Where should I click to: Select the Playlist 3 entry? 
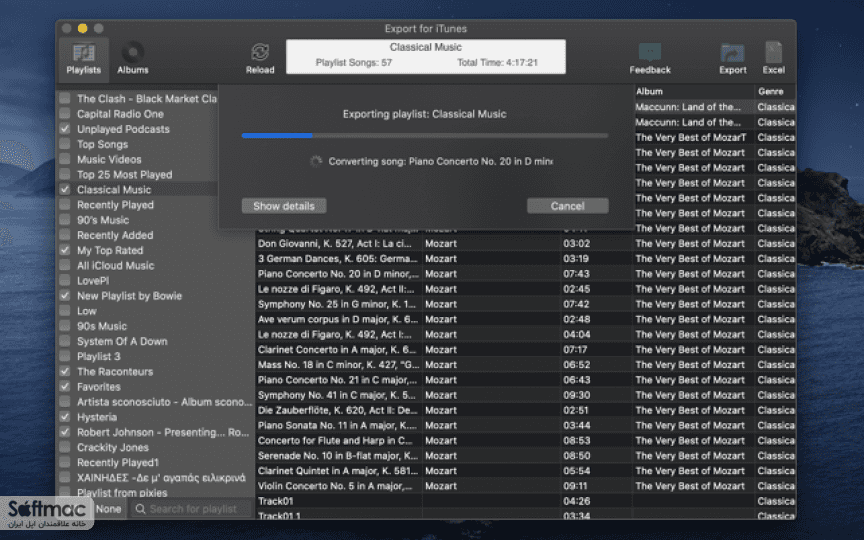click(x=99, y=357)
